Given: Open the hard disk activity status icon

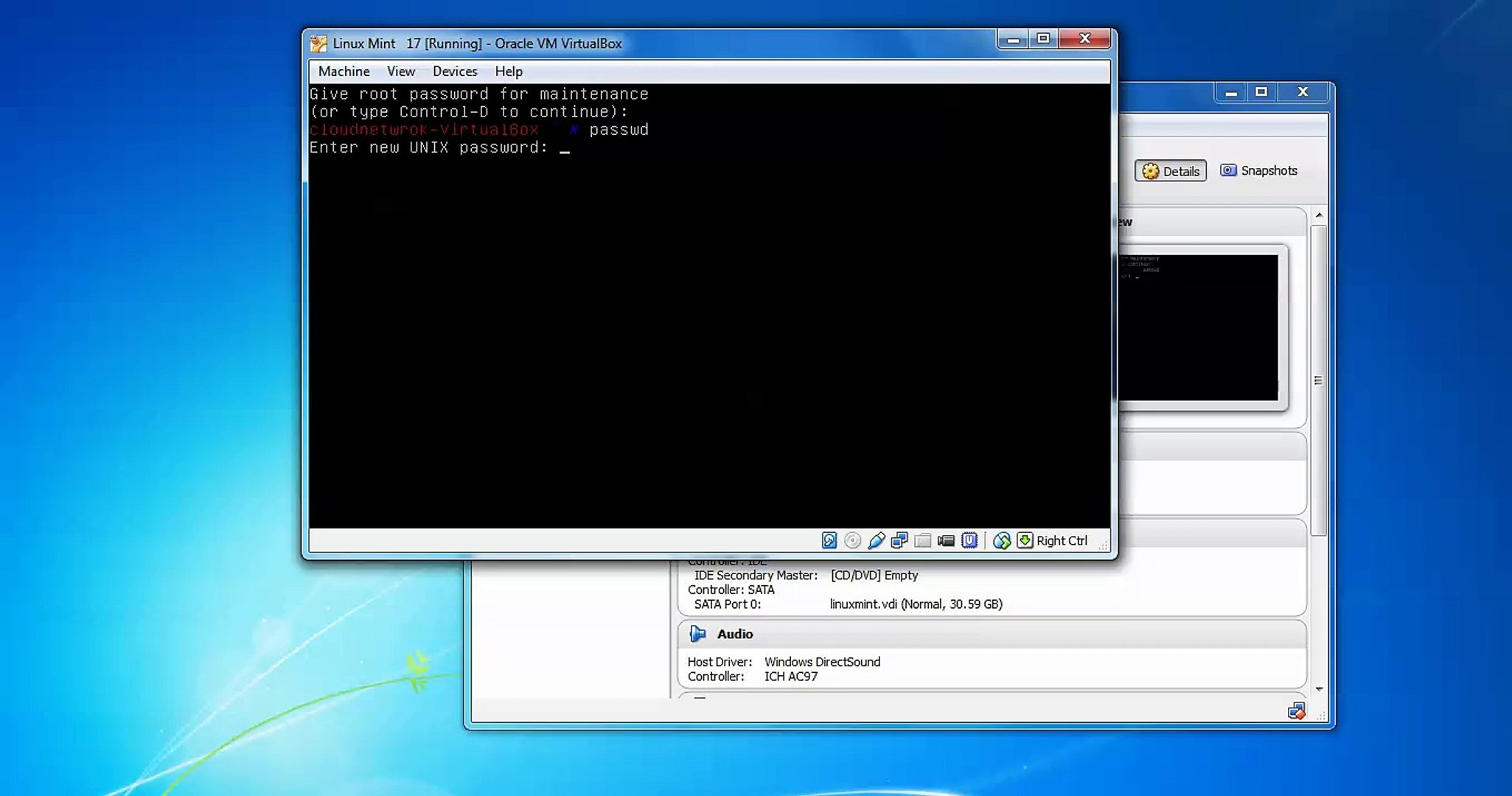Looking at the screenshot, I should (829, 540).
